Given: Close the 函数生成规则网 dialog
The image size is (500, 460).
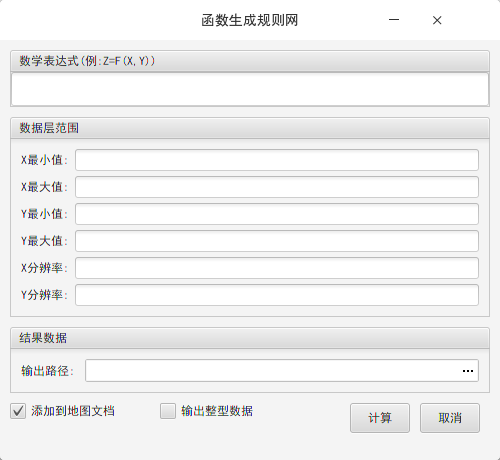Looking at the screenshot, I should point(437,20).
